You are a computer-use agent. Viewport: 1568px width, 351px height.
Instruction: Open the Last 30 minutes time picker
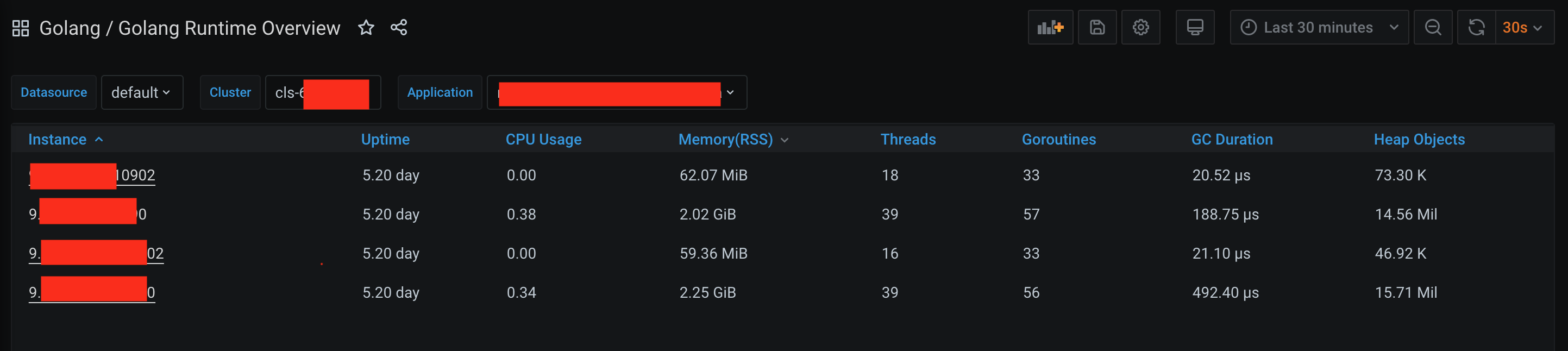1319,27
